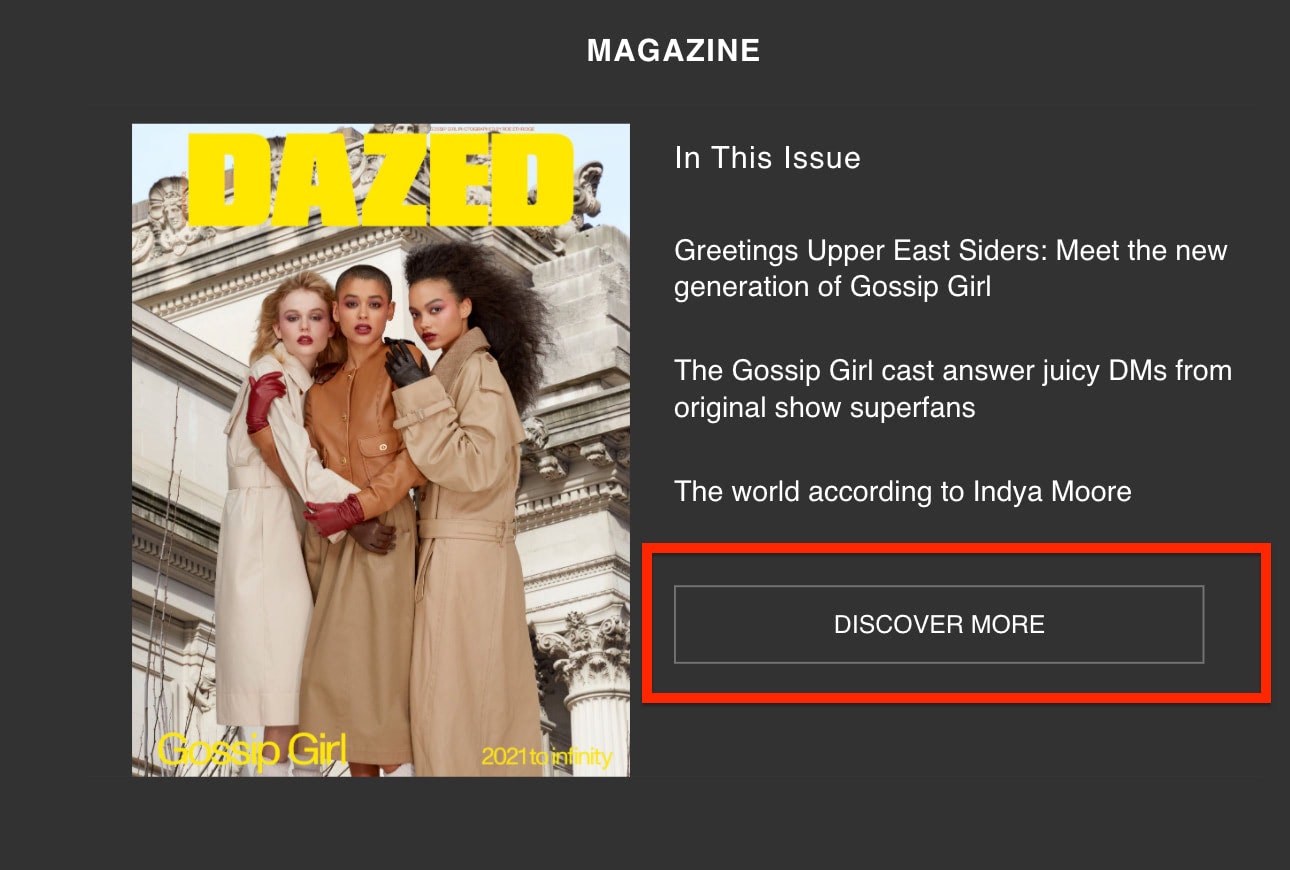The width and height of the screenshot is (1290, 870).
Task: Click the yellow DAZED logo on the cover
Action: [381, 179]
